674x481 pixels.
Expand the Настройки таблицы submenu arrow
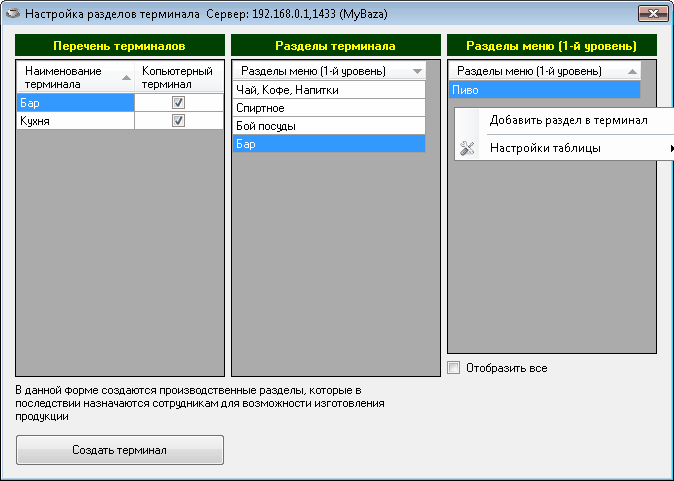pyautogui.click(x=670, y=149)
